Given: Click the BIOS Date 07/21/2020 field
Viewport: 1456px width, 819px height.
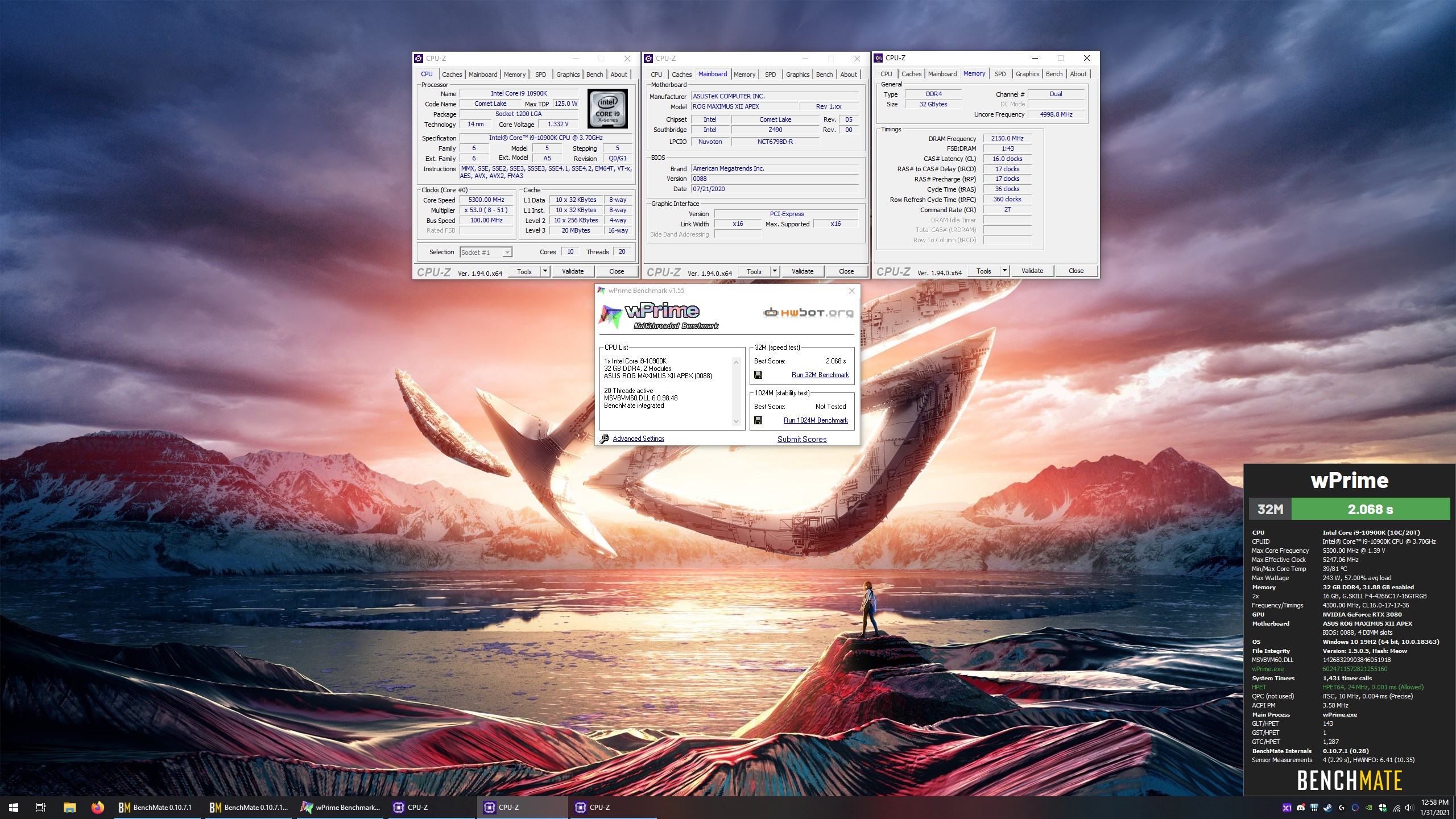Looking at the screenshot, I should point(775,189).
